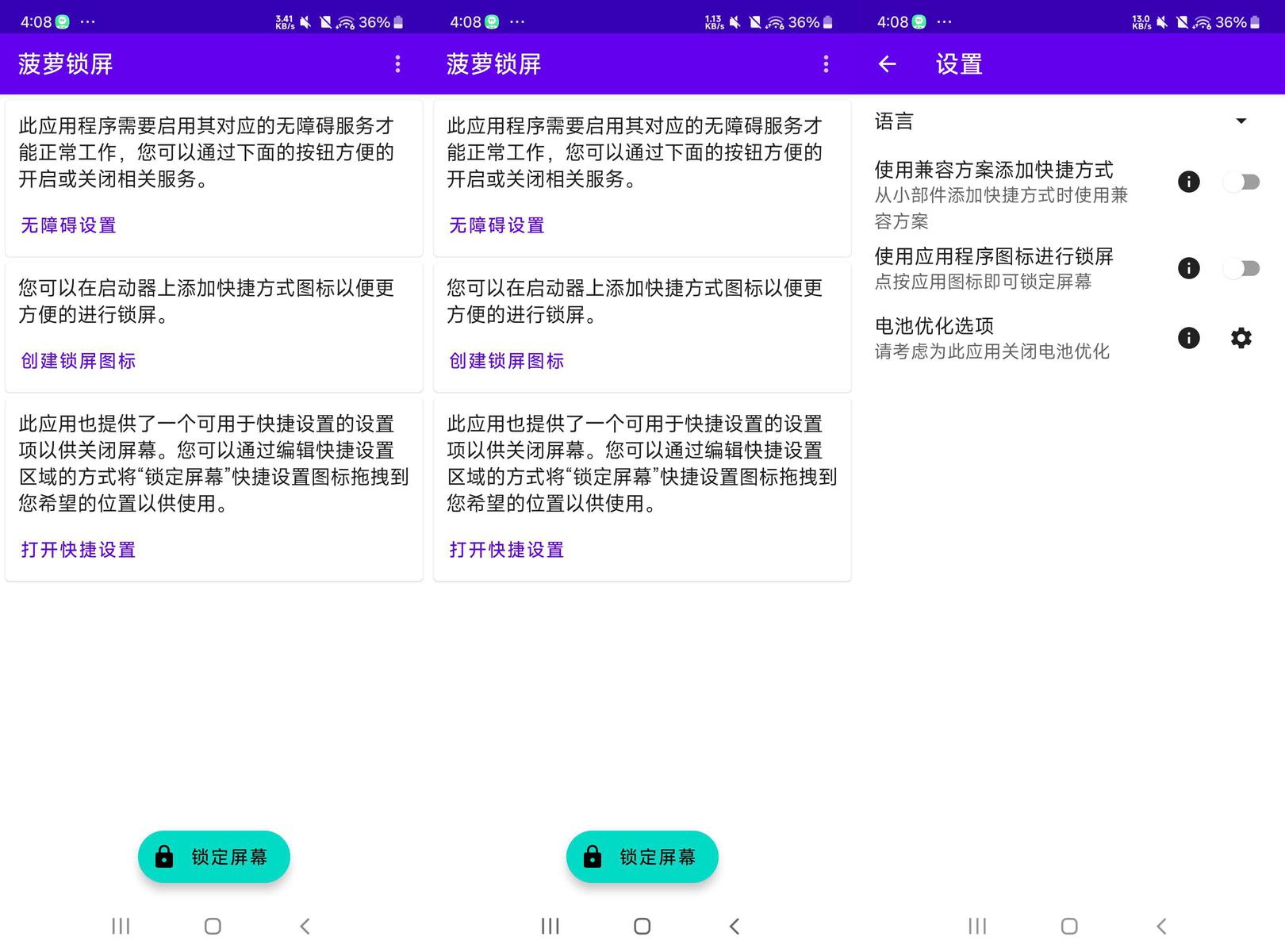
Task: Tap 菠萝锁屏 title in left screen
Action: click(x=66, y=64)
